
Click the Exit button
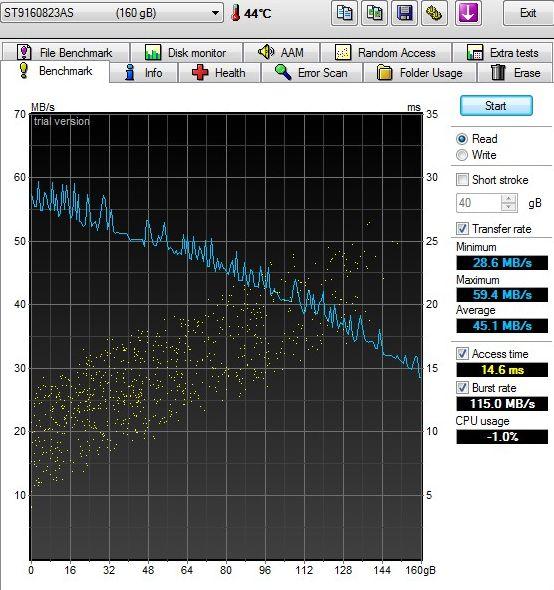[528, 13]
